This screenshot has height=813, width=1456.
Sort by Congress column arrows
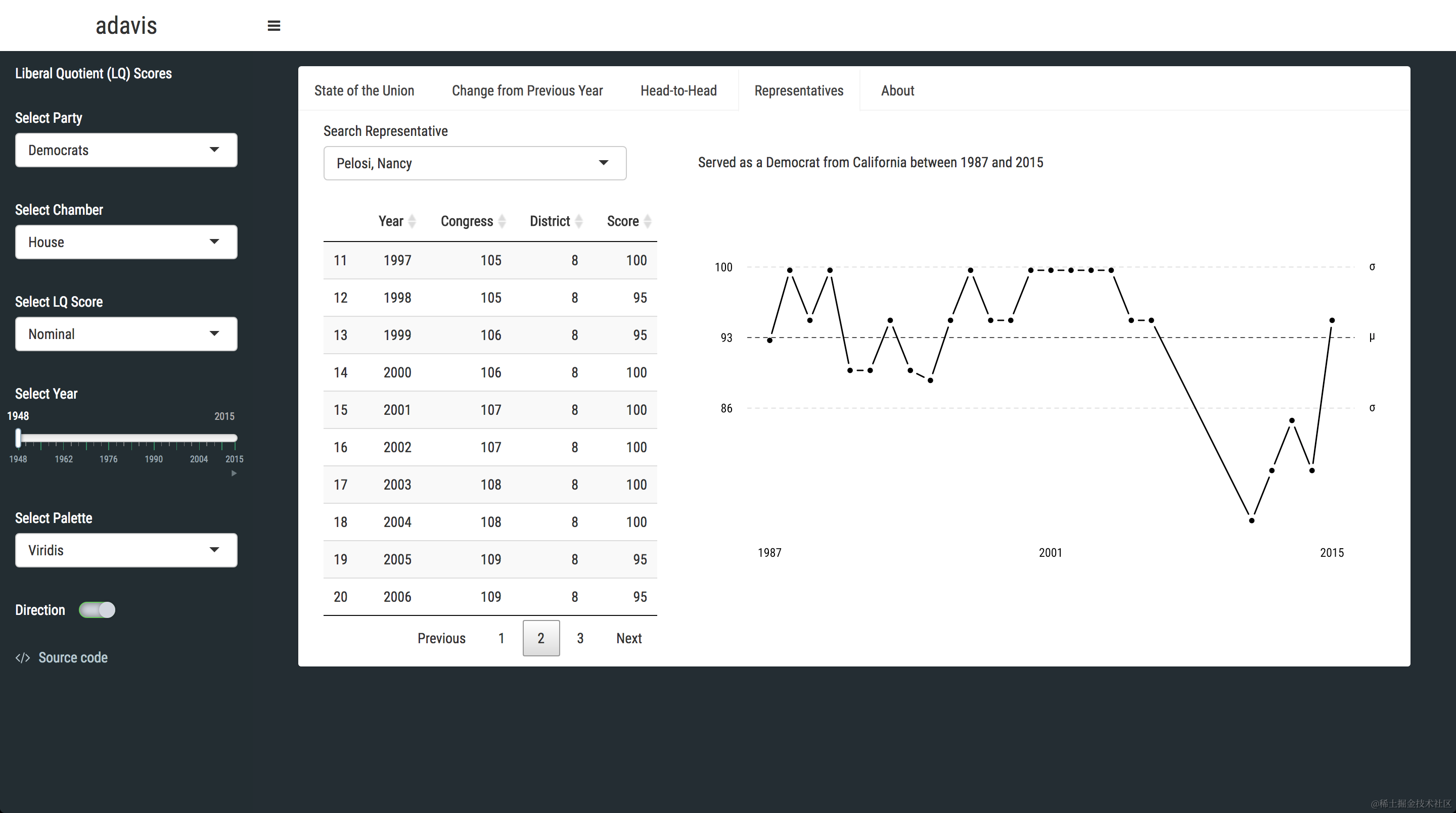(502, 221)
